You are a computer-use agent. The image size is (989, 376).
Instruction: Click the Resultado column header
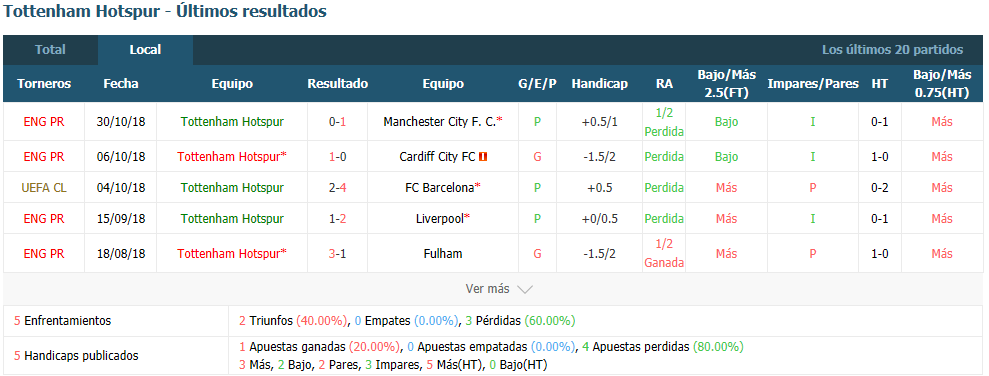click(337, 84)
